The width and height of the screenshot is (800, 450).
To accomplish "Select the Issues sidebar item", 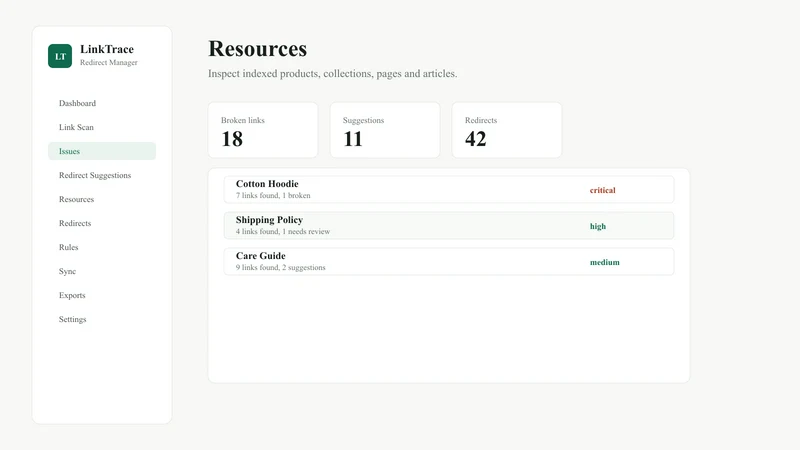I will point(102,151).
